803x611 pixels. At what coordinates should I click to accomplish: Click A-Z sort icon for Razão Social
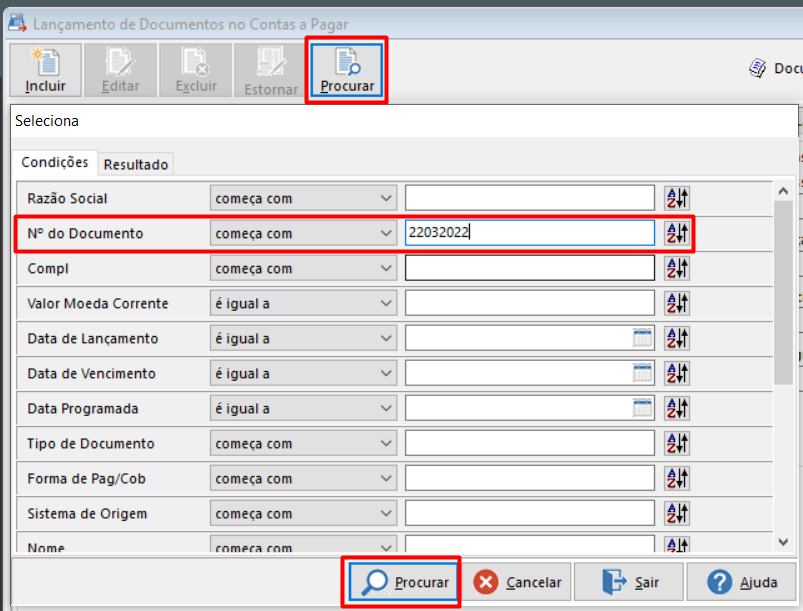[677, 198]
